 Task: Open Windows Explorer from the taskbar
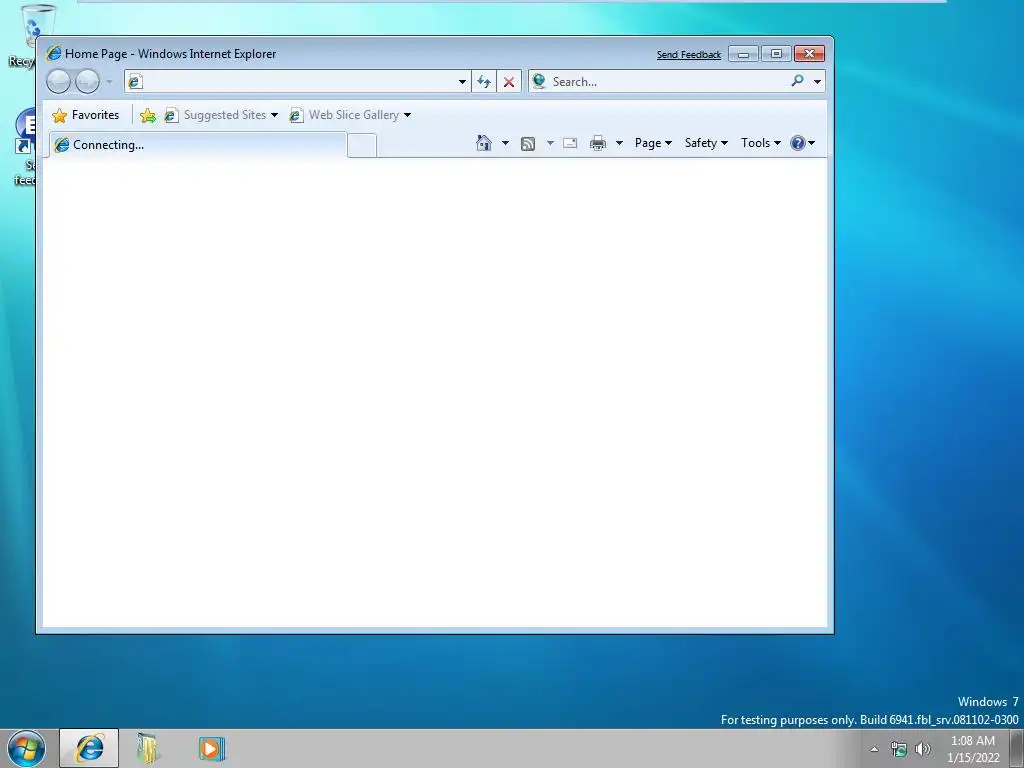[x=148, y=748]
